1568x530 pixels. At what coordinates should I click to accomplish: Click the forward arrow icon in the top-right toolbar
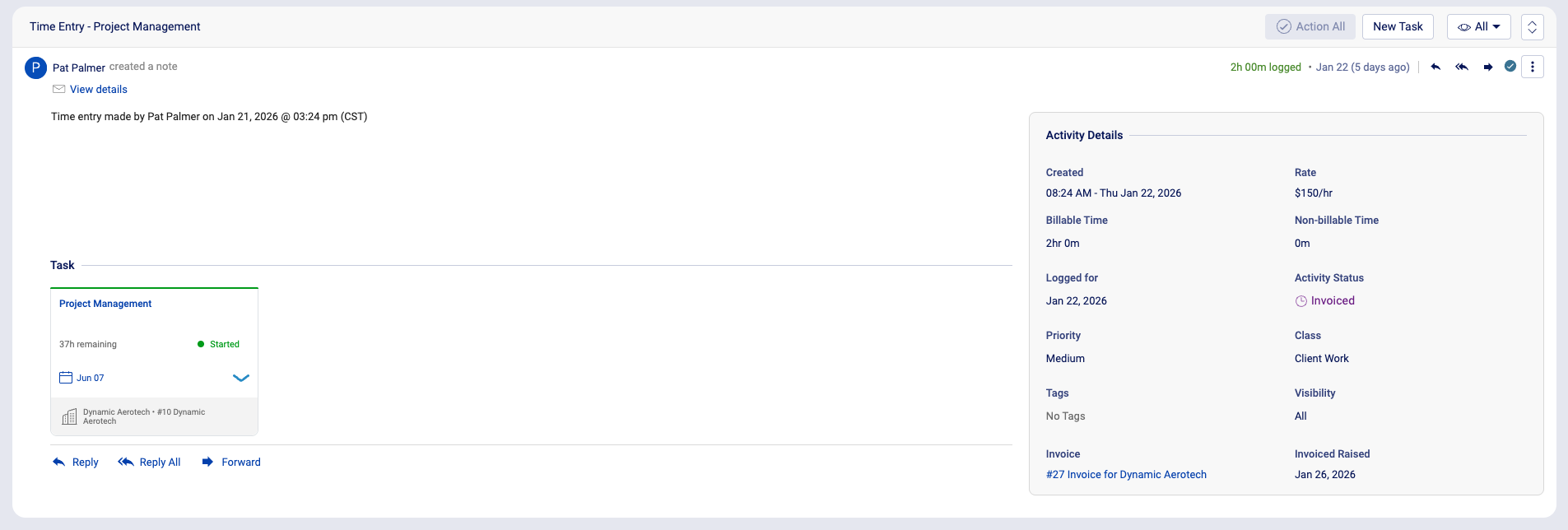pyautogui.click(x=1488, y=67)
